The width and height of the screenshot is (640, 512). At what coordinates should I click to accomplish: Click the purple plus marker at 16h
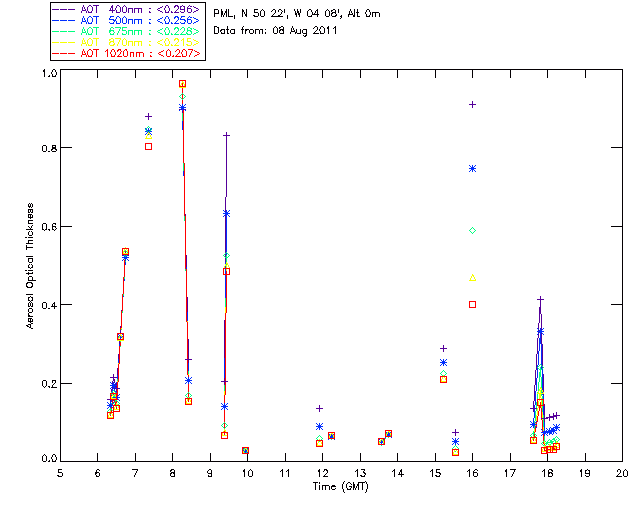(x=472, y=105)
